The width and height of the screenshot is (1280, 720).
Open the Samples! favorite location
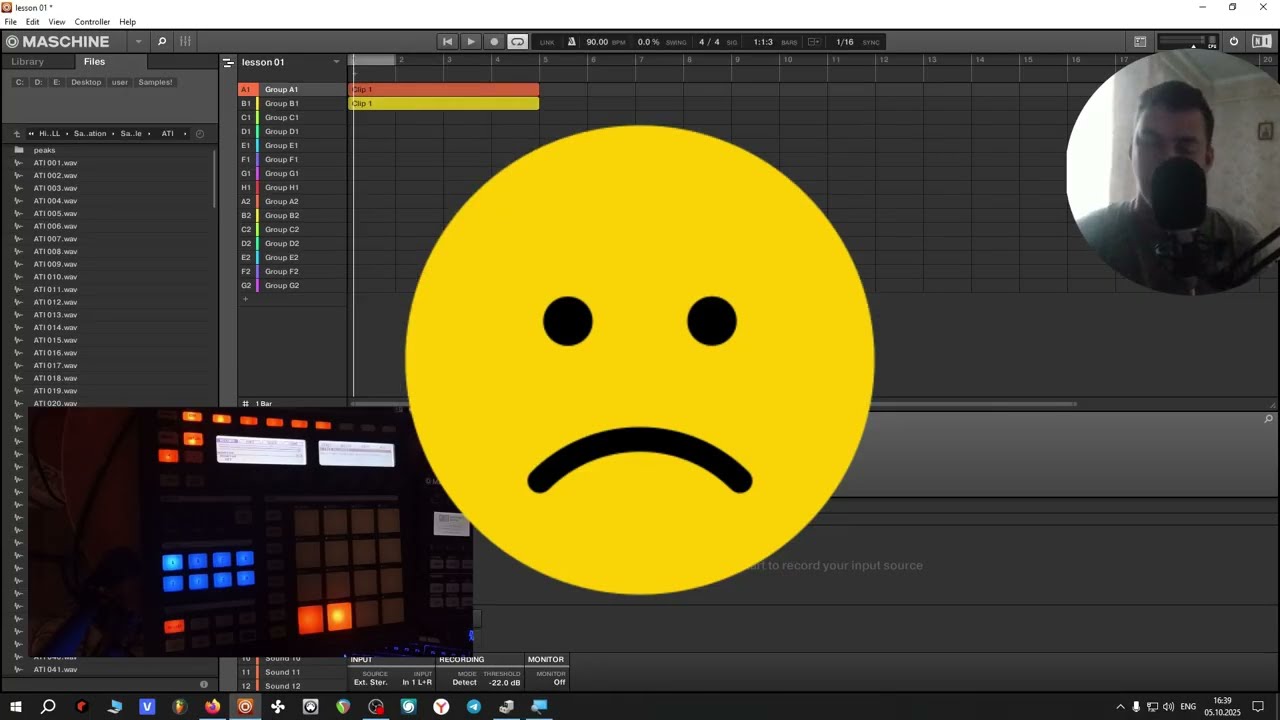tap(155, 82)
